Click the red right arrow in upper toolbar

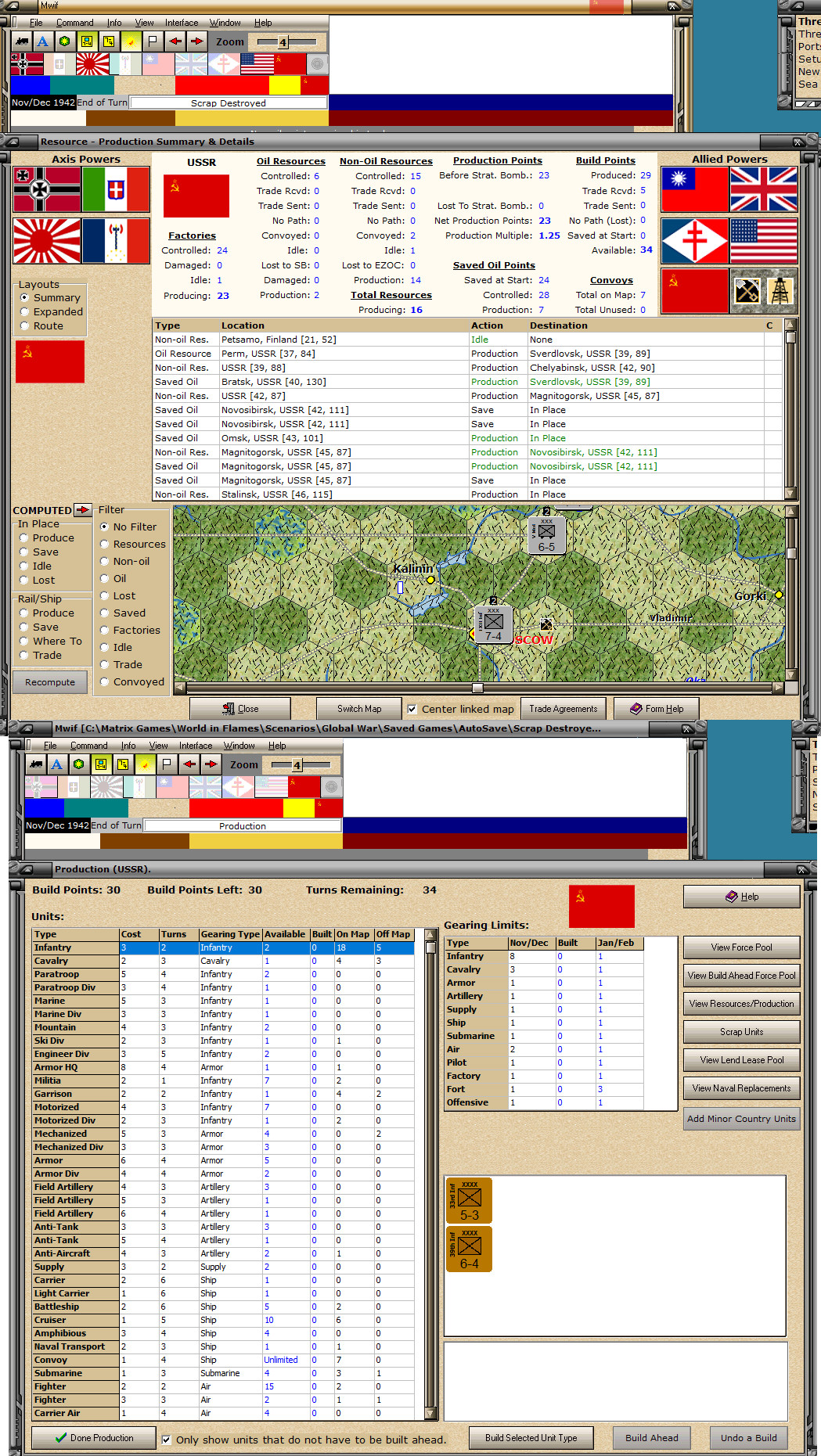pyautogui.click(x=196, y=41)
